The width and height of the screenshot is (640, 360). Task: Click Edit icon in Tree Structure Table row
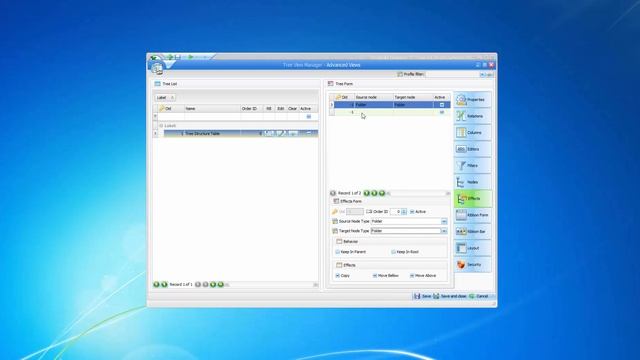click(x=280, y=133)
